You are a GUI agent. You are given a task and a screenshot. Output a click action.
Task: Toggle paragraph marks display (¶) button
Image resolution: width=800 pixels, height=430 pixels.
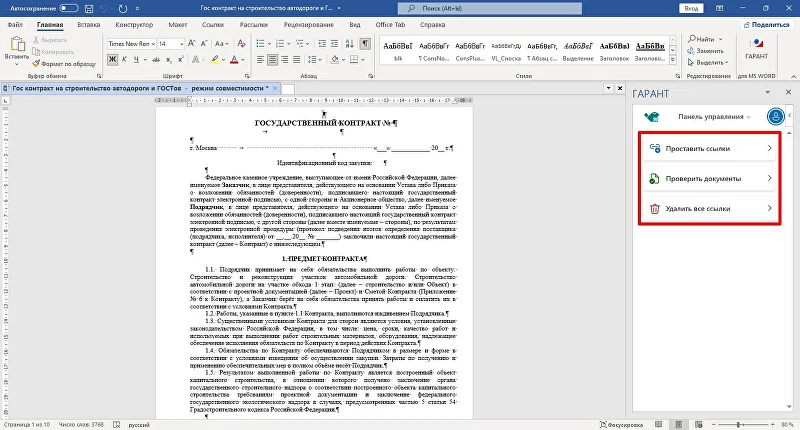pos(364,44)
